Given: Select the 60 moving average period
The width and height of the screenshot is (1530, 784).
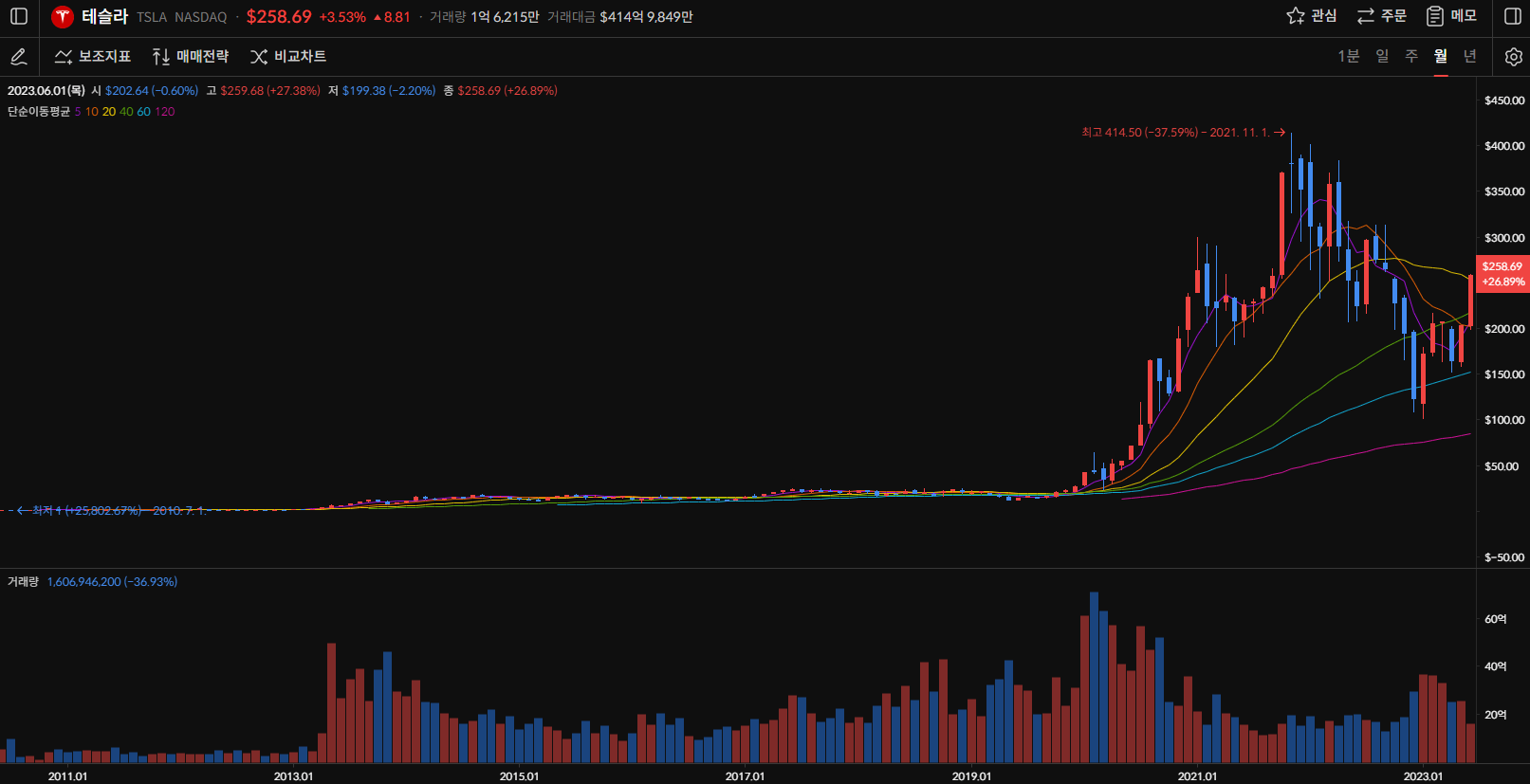Looking at the screenshot, I should [144, 112].
